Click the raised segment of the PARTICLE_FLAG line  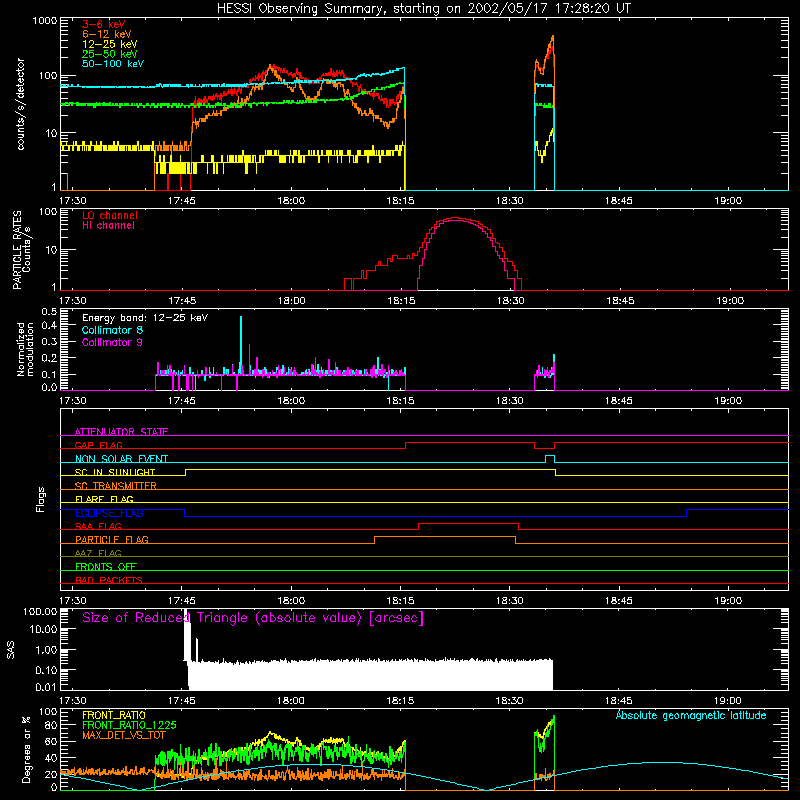[445, 537]
